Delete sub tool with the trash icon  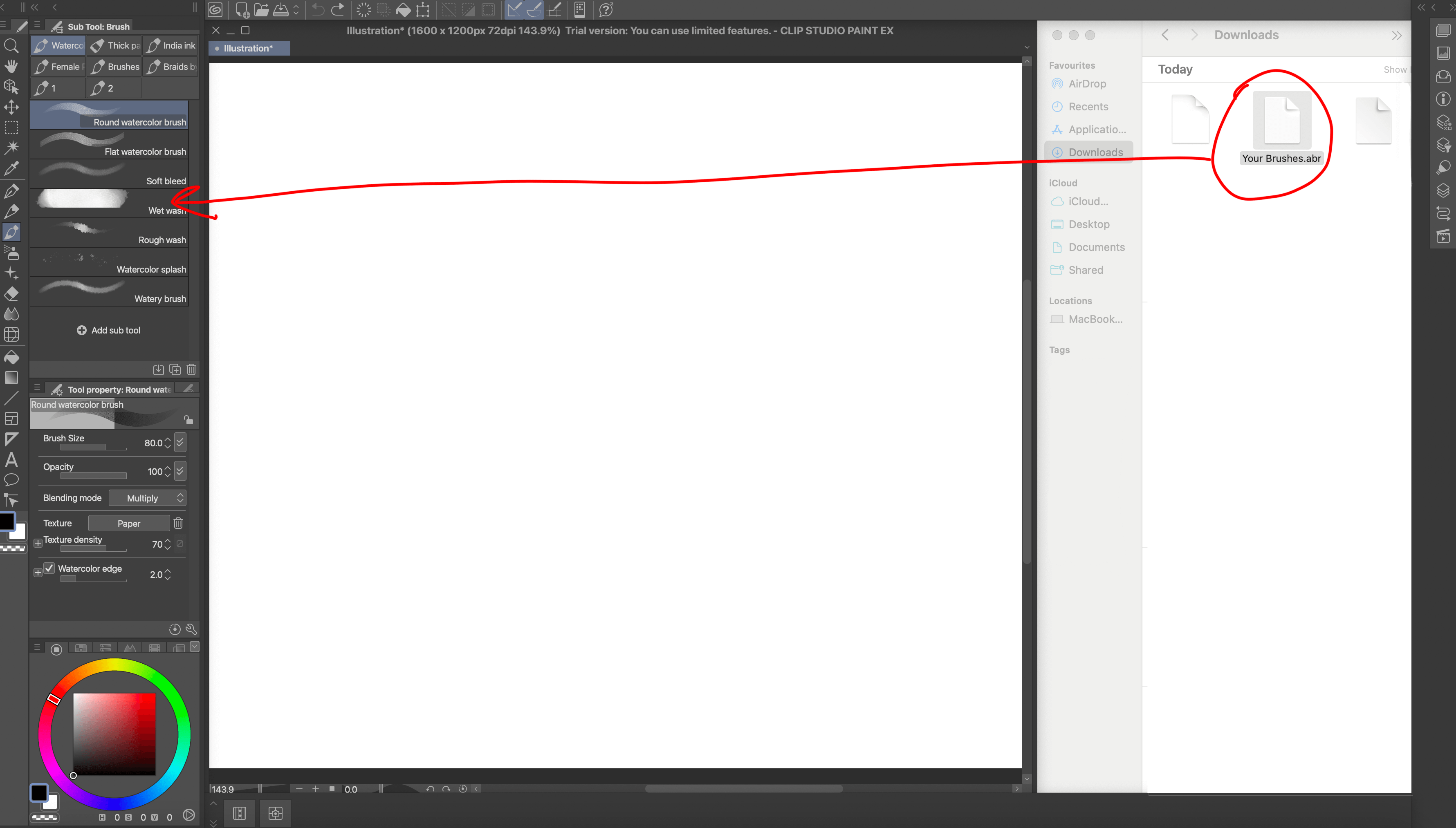point(192,369)
